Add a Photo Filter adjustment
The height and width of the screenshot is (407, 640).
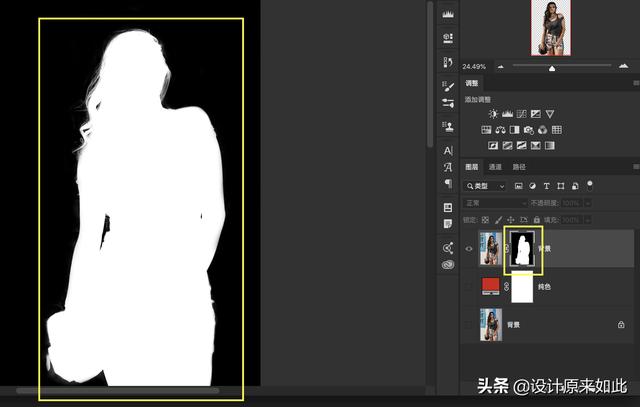tap(529, 130)
